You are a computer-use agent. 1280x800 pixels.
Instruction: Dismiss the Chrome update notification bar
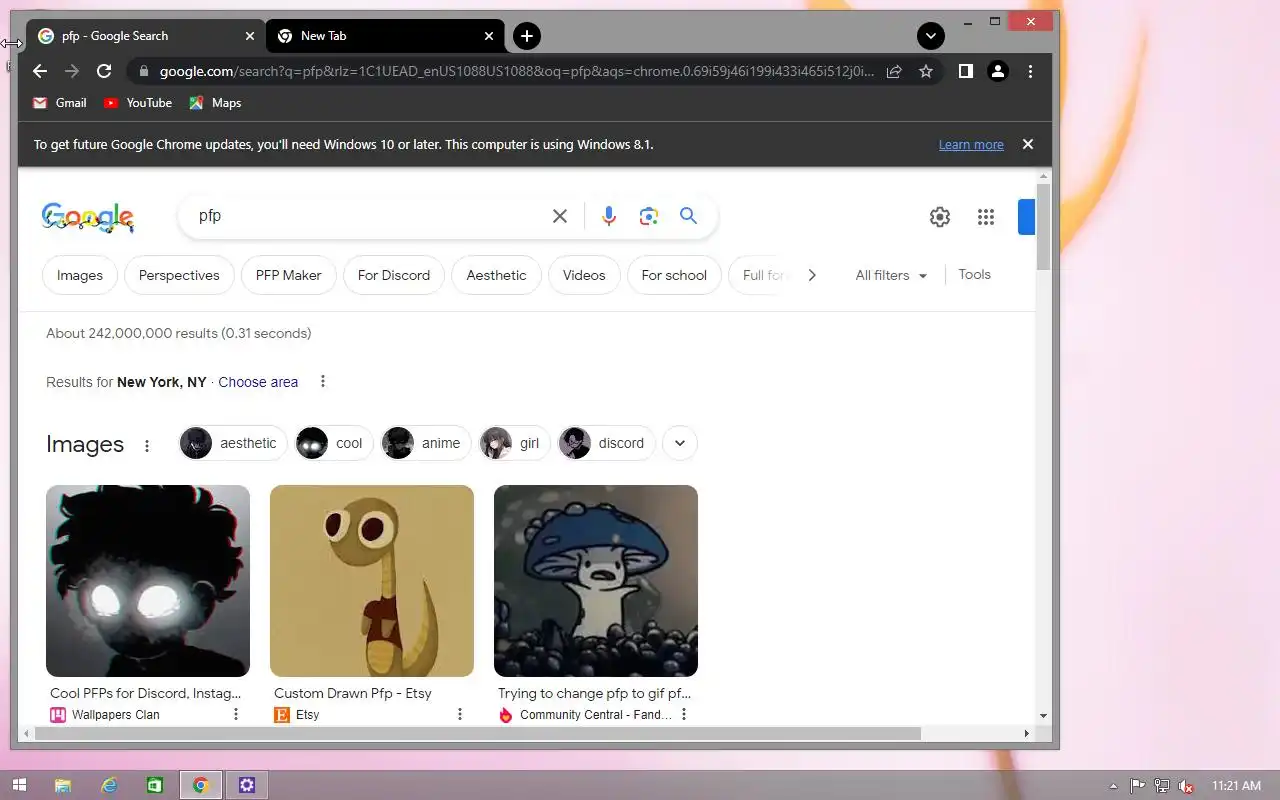(x=1027, y=144)
